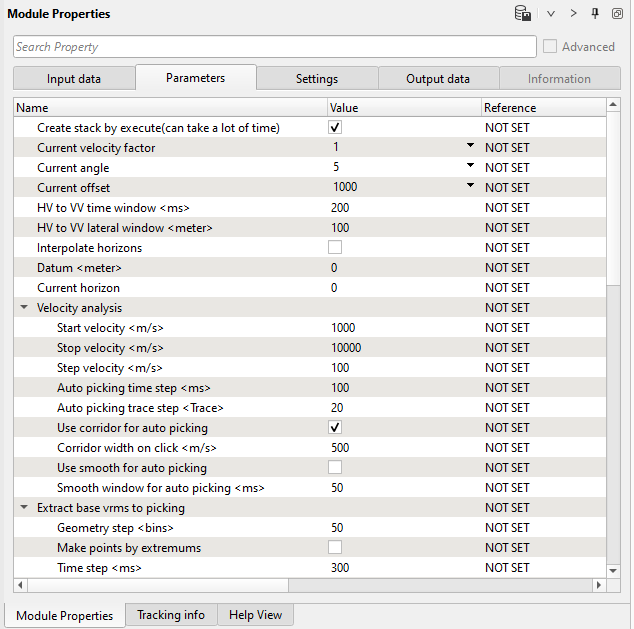Switch to the Tracking info tab
The image size is (634, 629).
pos(171,615)
